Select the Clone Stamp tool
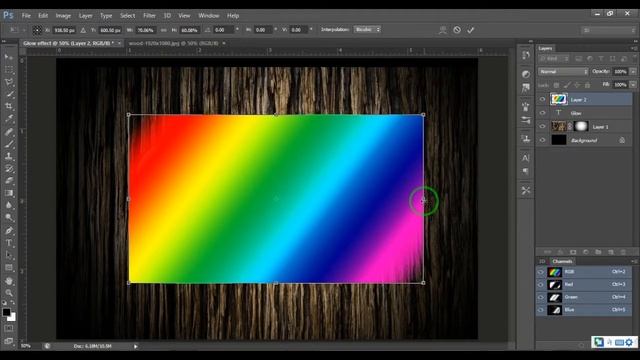Image resolution: width=640 pixels, height=360 pixels. 9,156
